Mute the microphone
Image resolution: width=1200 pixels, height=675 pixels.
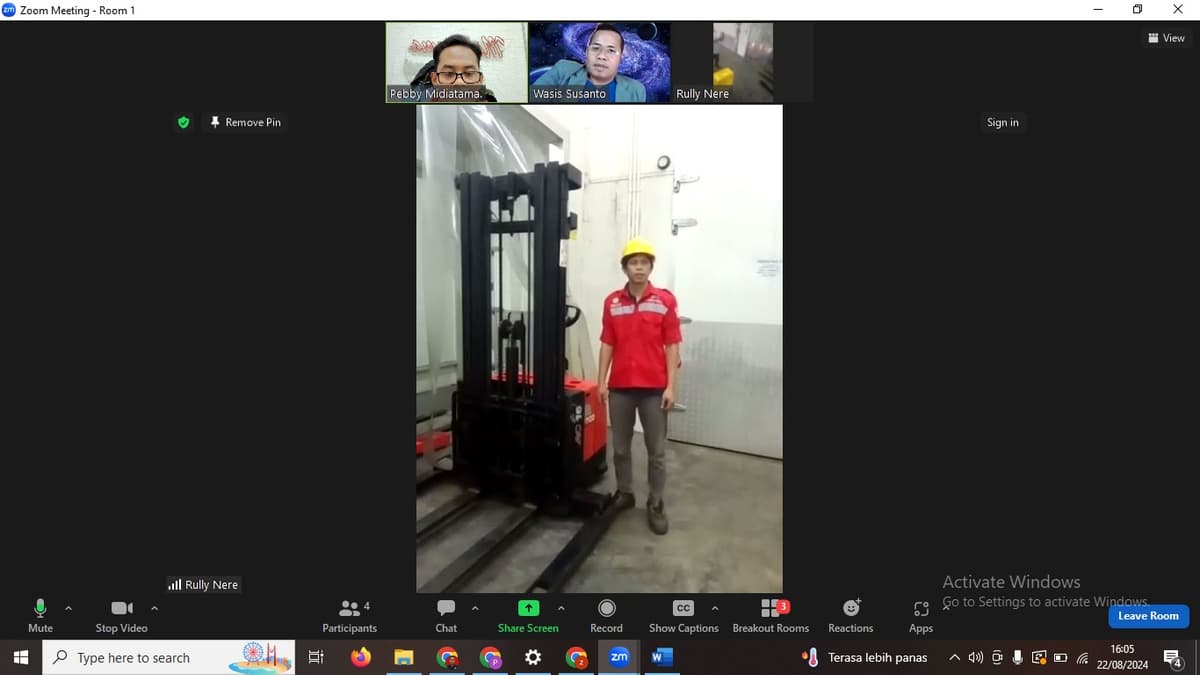pyautogui.click(x=40, y=615)
